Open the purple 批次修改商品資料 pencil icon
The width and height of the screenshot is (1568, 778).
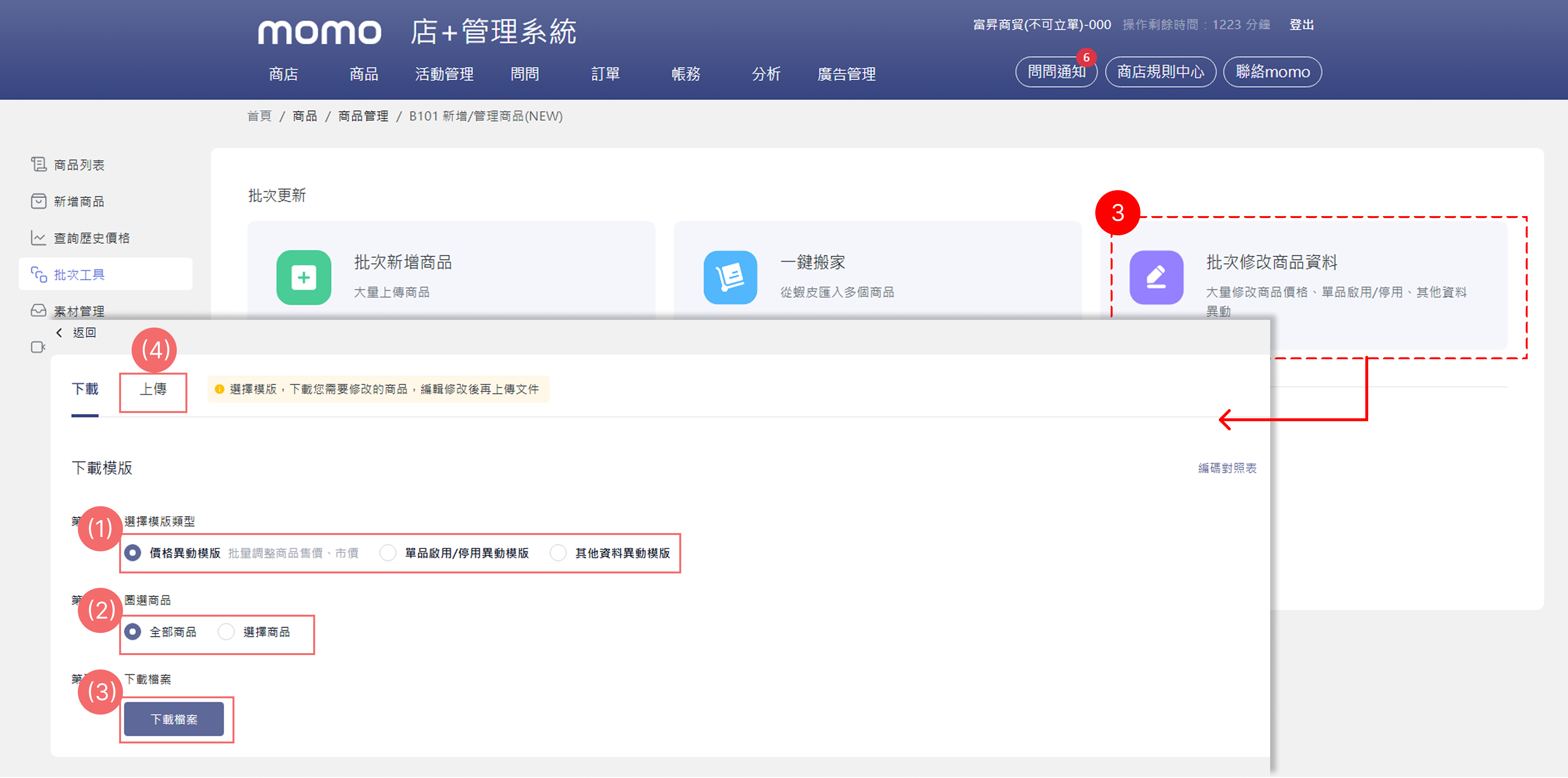(1156, 277)
